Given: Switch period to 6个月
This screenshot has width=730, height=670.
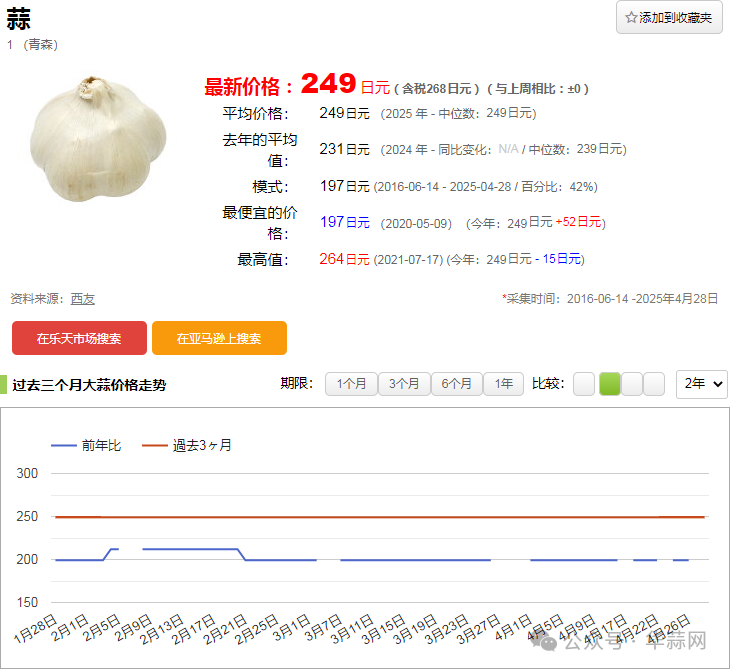Looking at the screenshot, I should pos(456,384).
